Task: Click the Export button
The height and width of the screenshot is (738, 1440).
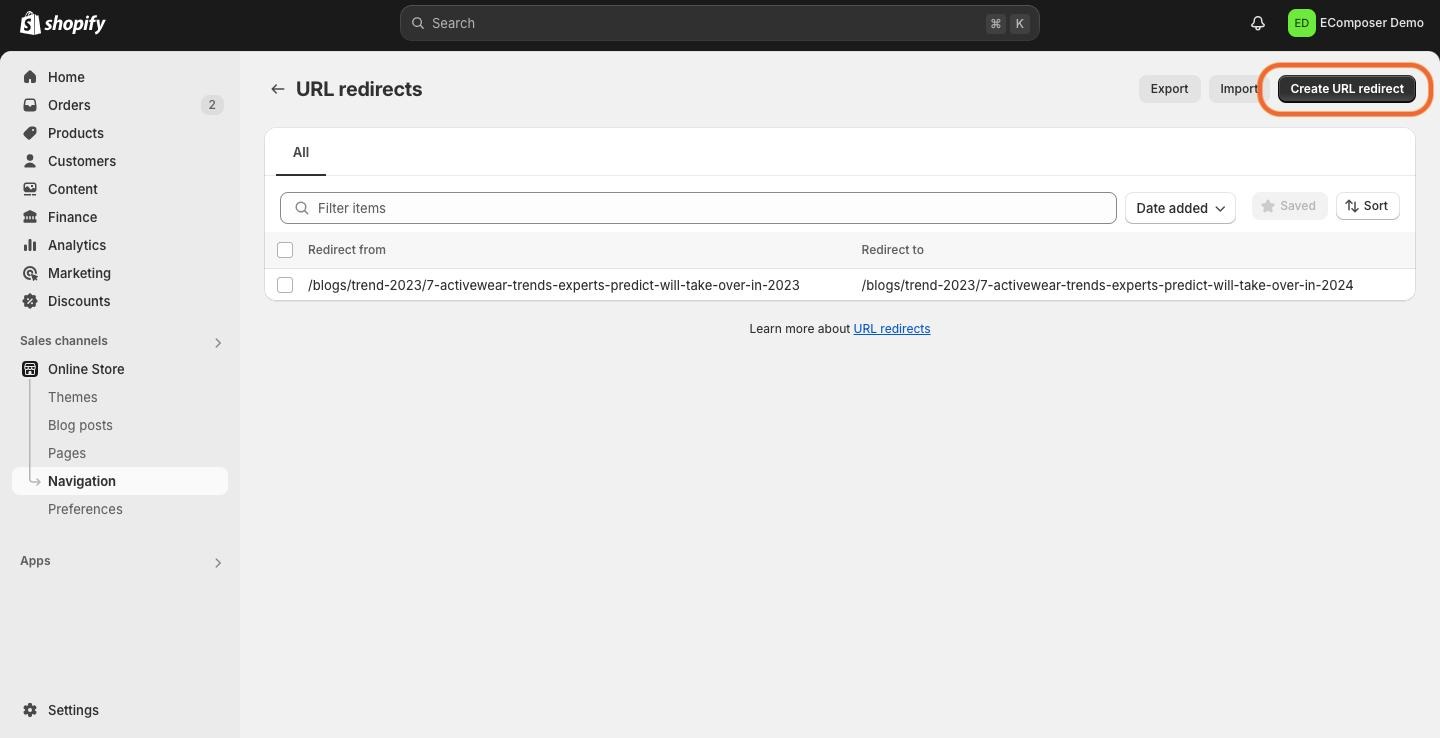Action: [1169, 89]
